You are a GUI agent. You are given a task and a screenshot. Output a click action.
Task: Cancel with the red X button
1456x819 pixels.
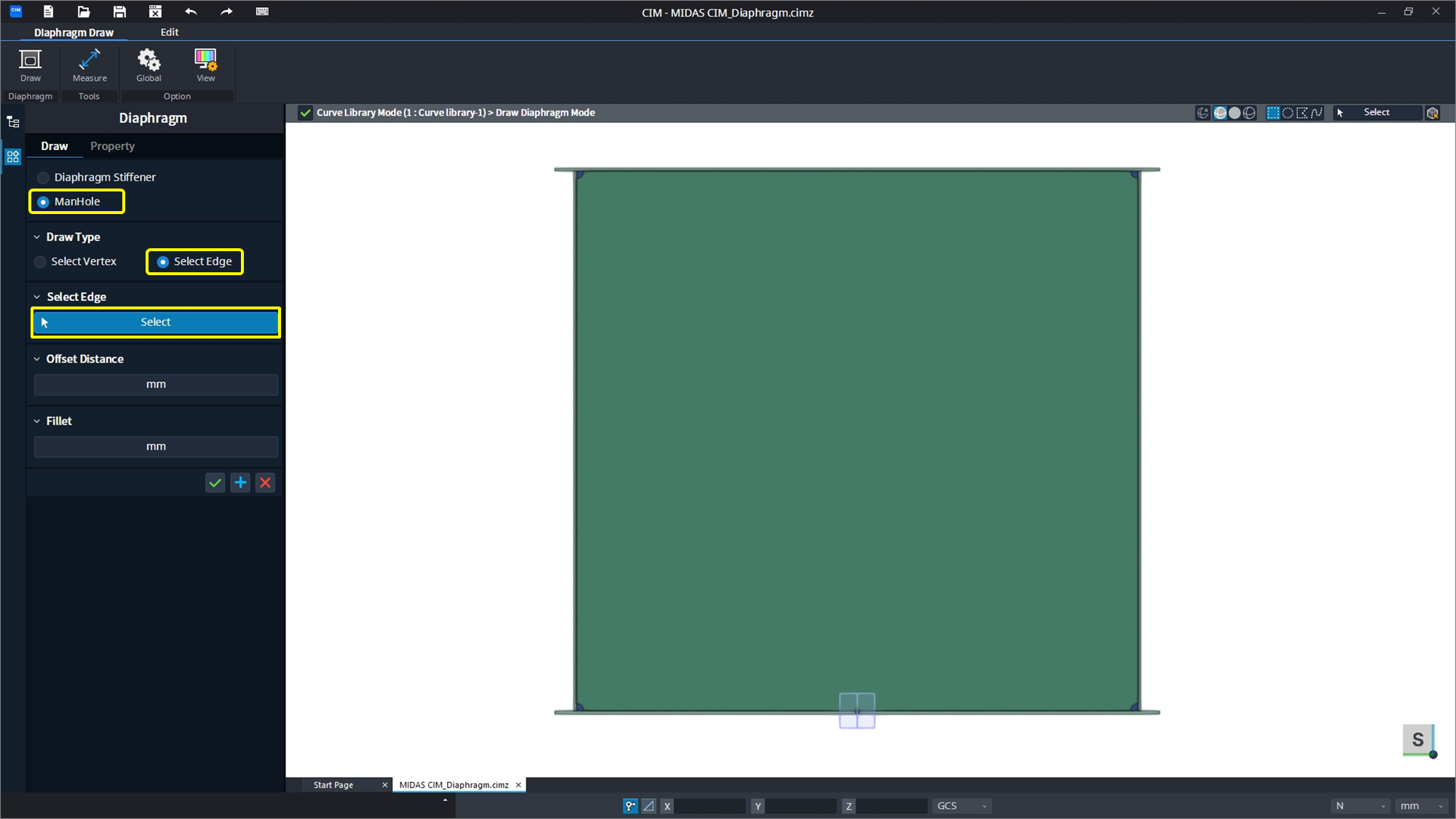click(266, 483)
